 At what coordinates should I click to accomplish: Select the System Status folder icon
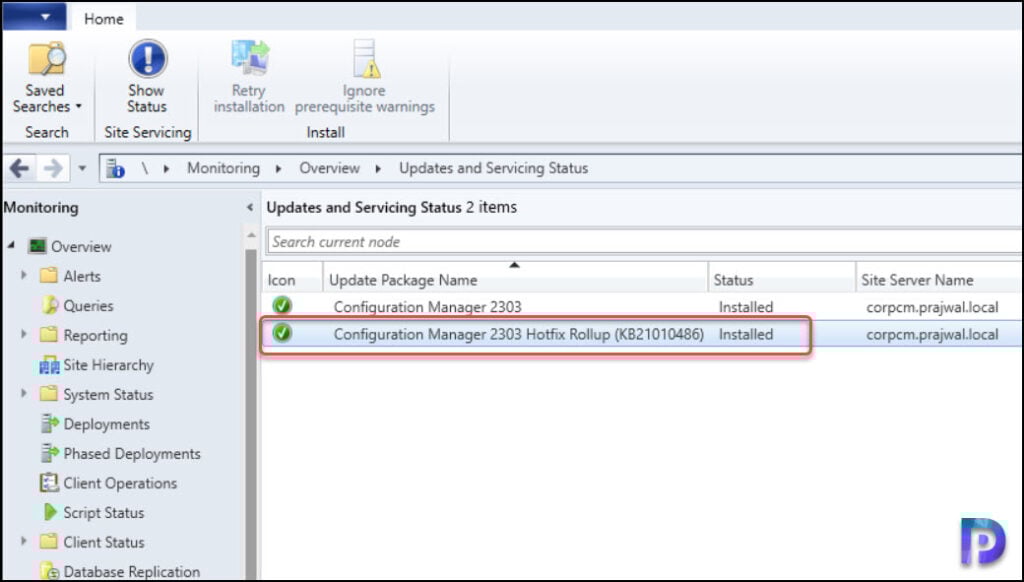click(x=48, y=394)
